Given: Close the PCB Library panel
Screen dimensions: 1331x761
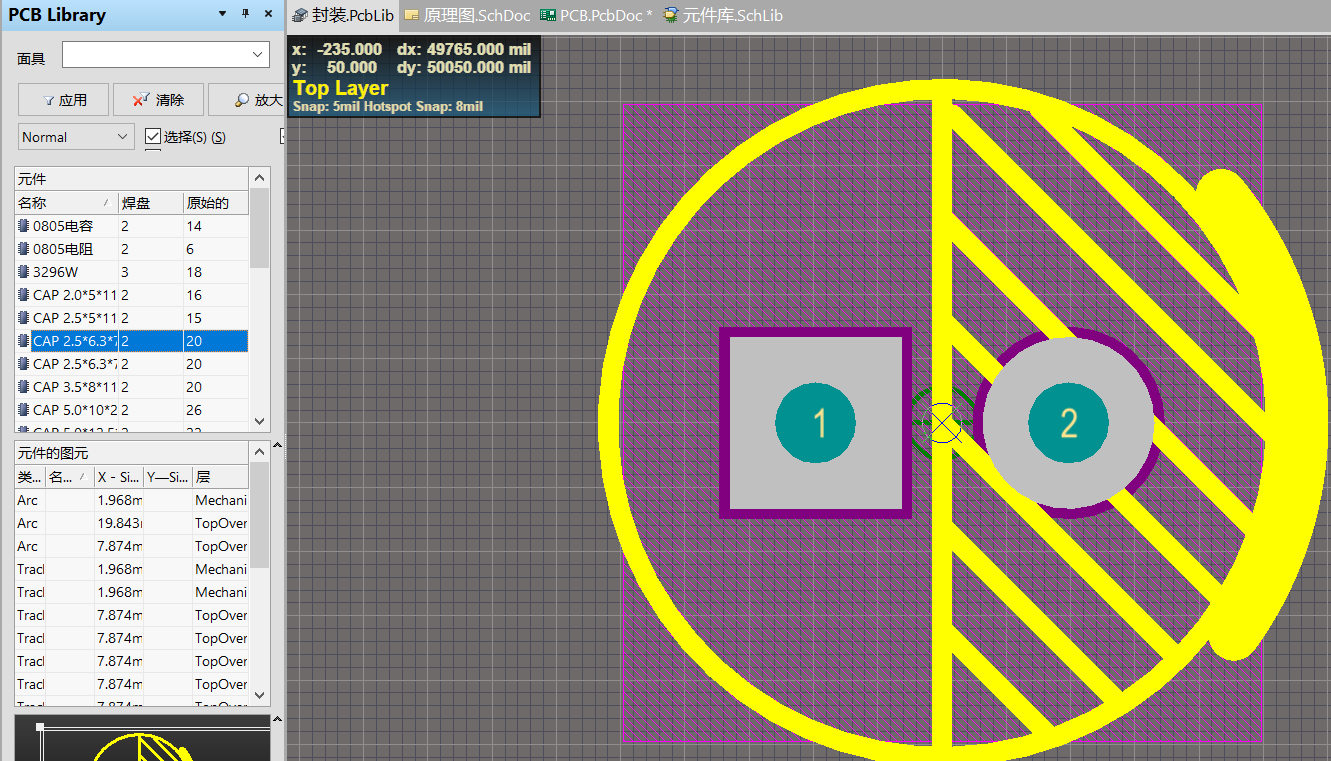Looking at the screenshot, I should coord(268,14).
